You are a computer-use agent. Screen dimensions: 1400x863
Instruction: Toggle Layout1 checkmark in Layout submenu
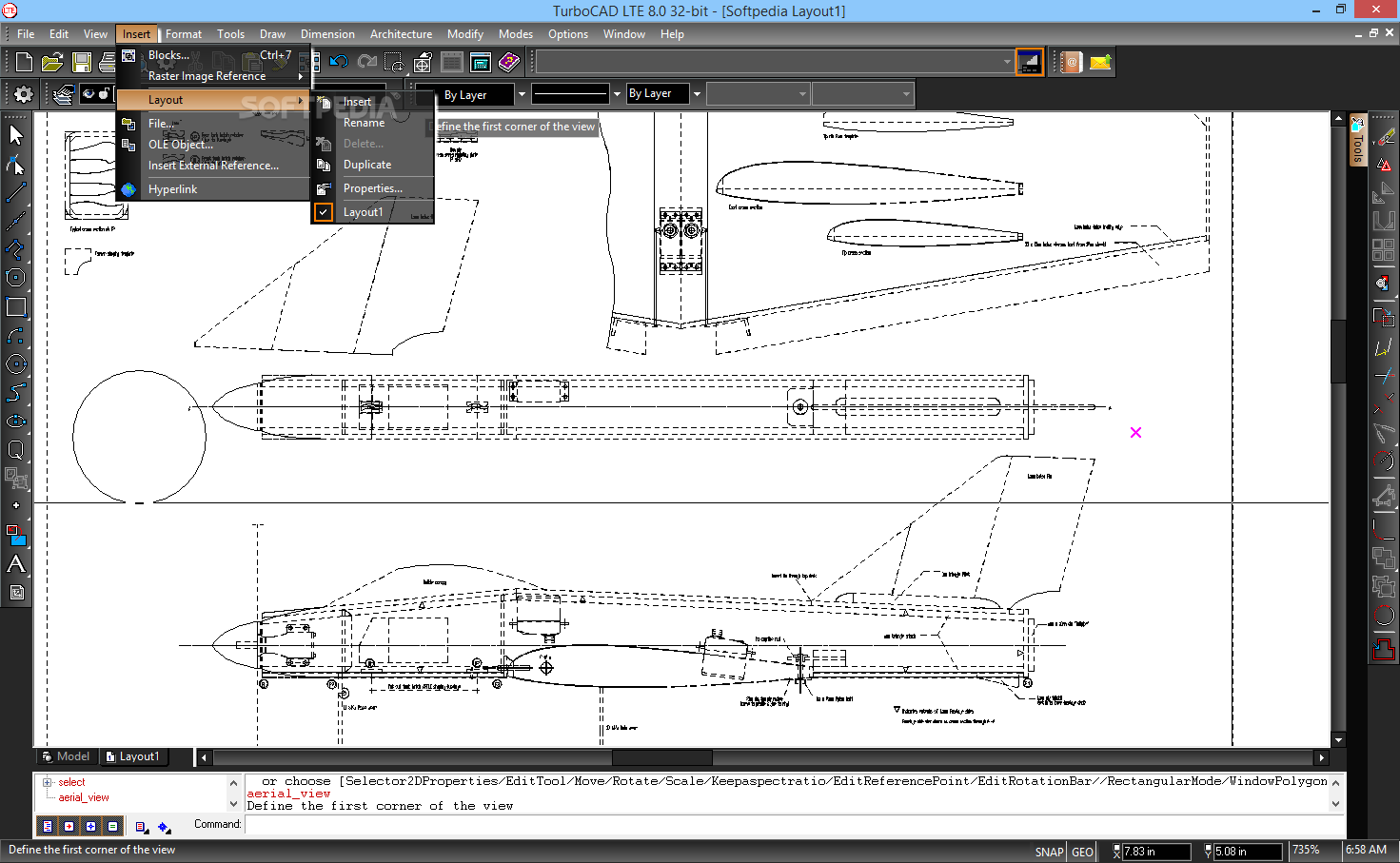324,212
